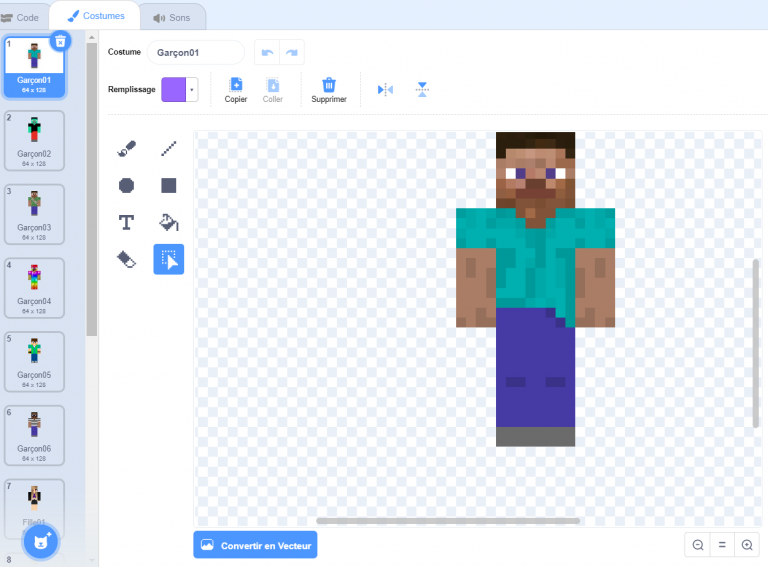The image size is (768, 567).
Task: Select the Circle tool
Action: click(126, 186)
